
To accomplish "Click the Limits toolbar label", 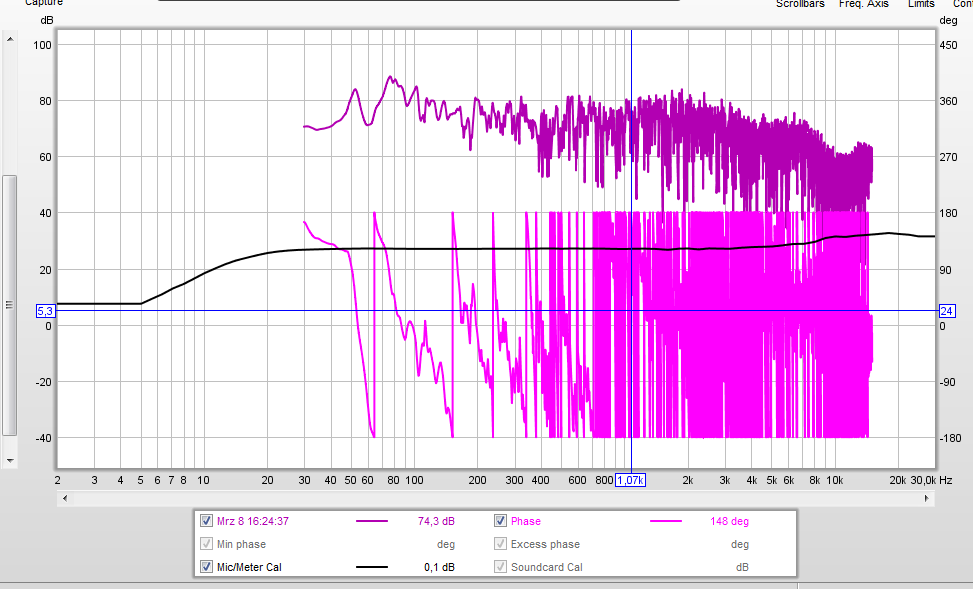I will click(x=921, y=4).
